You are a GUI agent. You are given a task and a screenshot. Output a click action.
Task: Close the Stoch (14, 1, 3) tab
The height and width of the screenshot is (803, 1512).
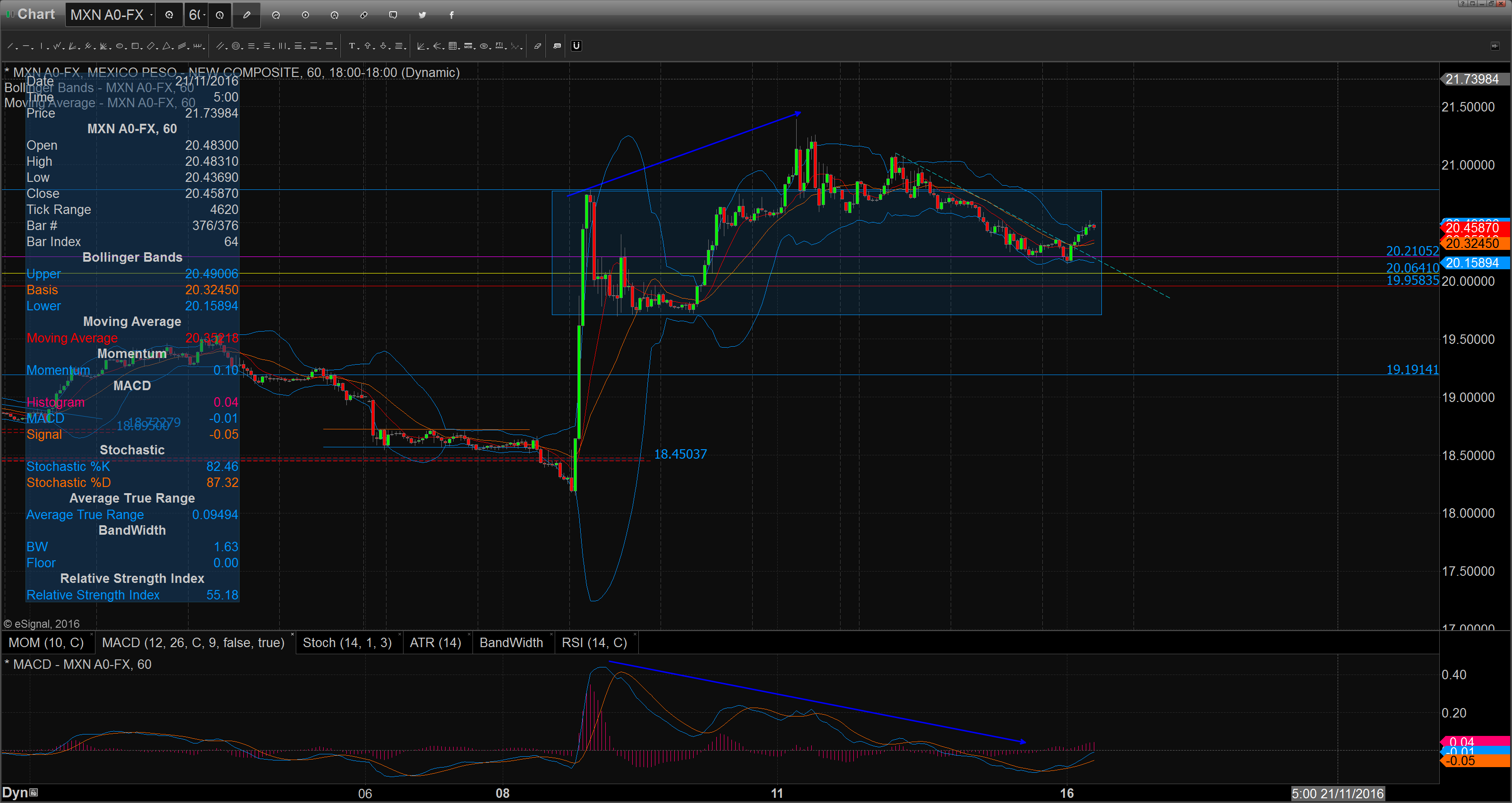[x=399, y=635]
